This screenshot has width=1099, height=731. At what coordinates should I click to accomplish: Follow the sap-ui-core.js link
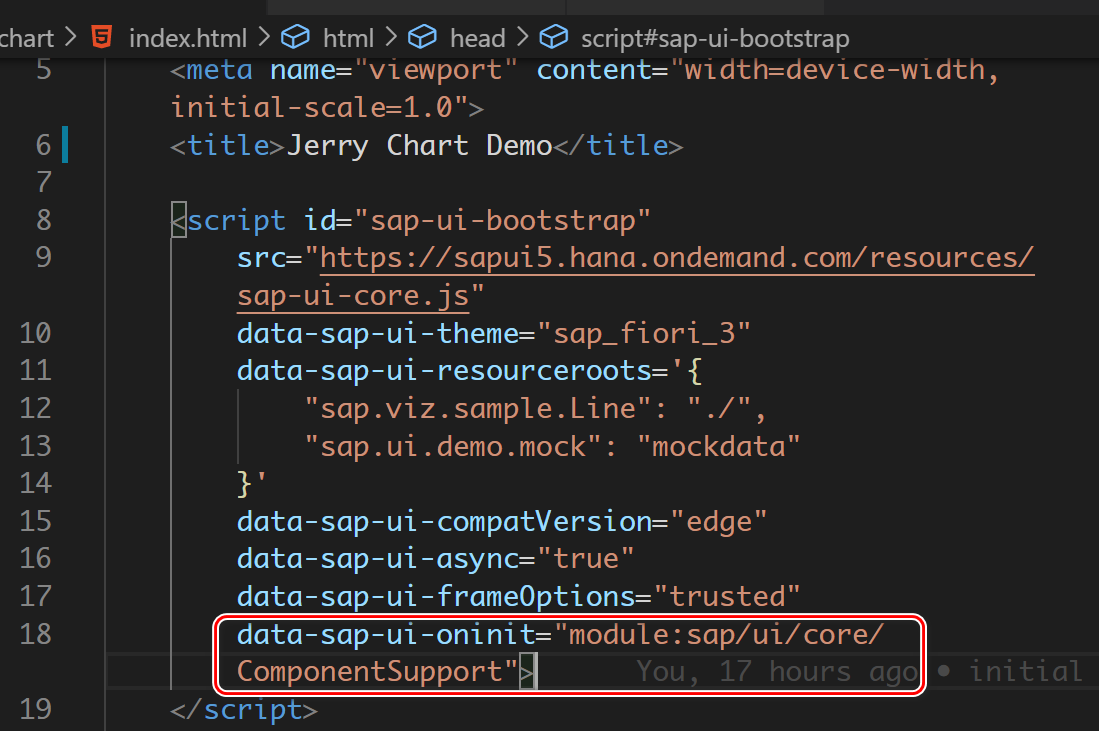[x=353, y=296]
